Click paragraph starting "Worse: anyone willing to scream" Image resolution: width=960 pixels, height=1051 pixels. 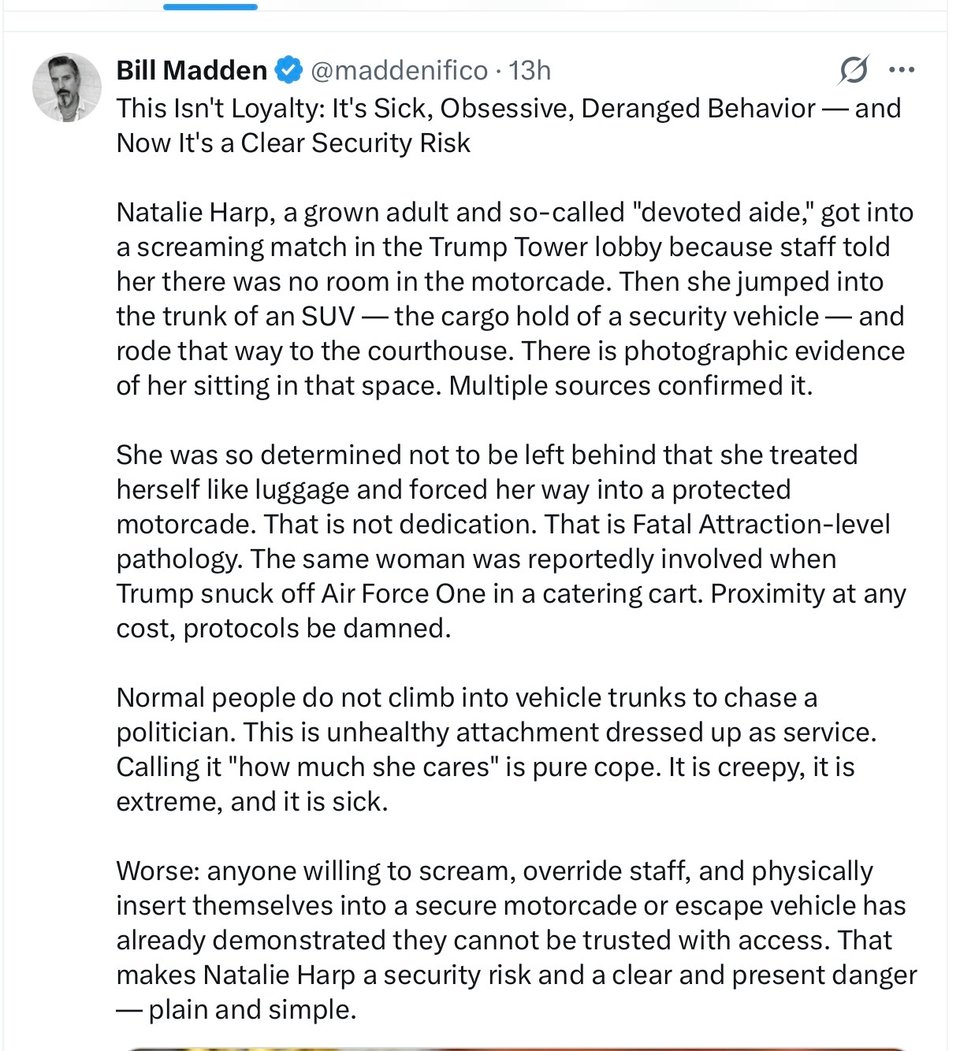coord(516,940)
